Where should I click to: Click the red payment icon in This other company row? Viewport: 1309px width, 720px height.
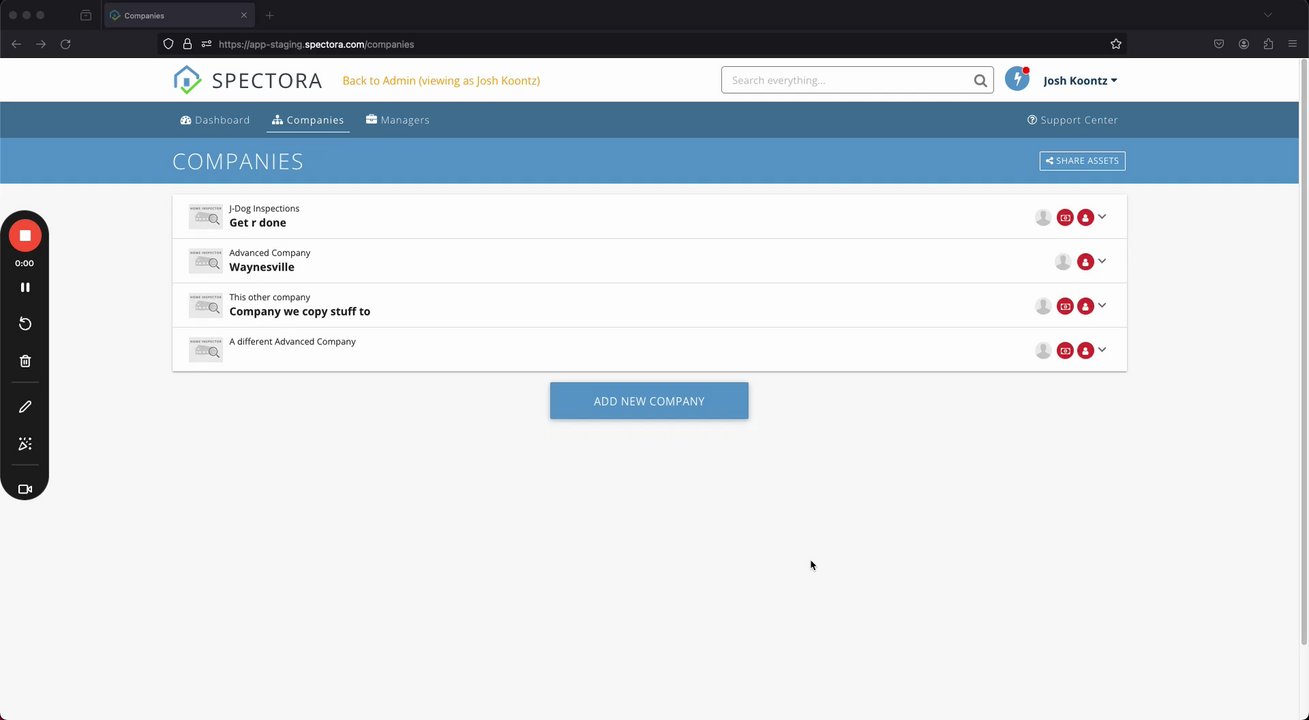1065,306
